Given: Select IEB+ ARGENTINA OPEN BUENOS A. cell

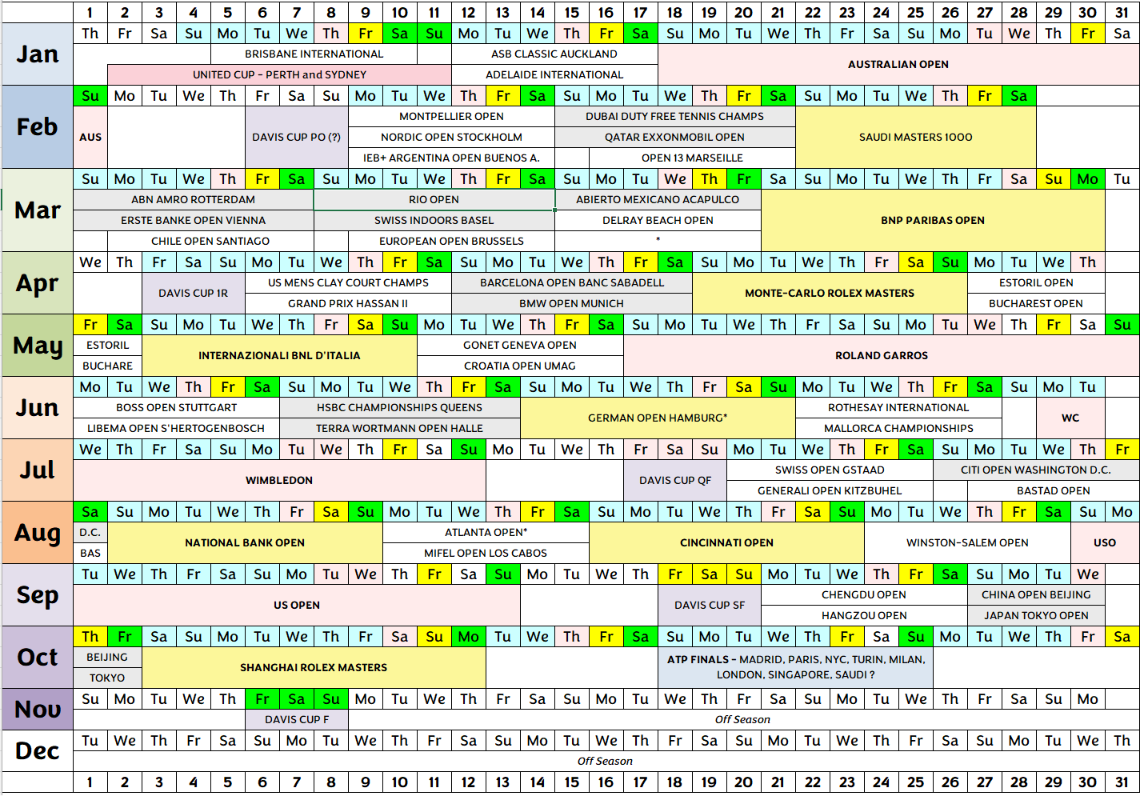Looking at the screenshot, I should coord(452,158).
